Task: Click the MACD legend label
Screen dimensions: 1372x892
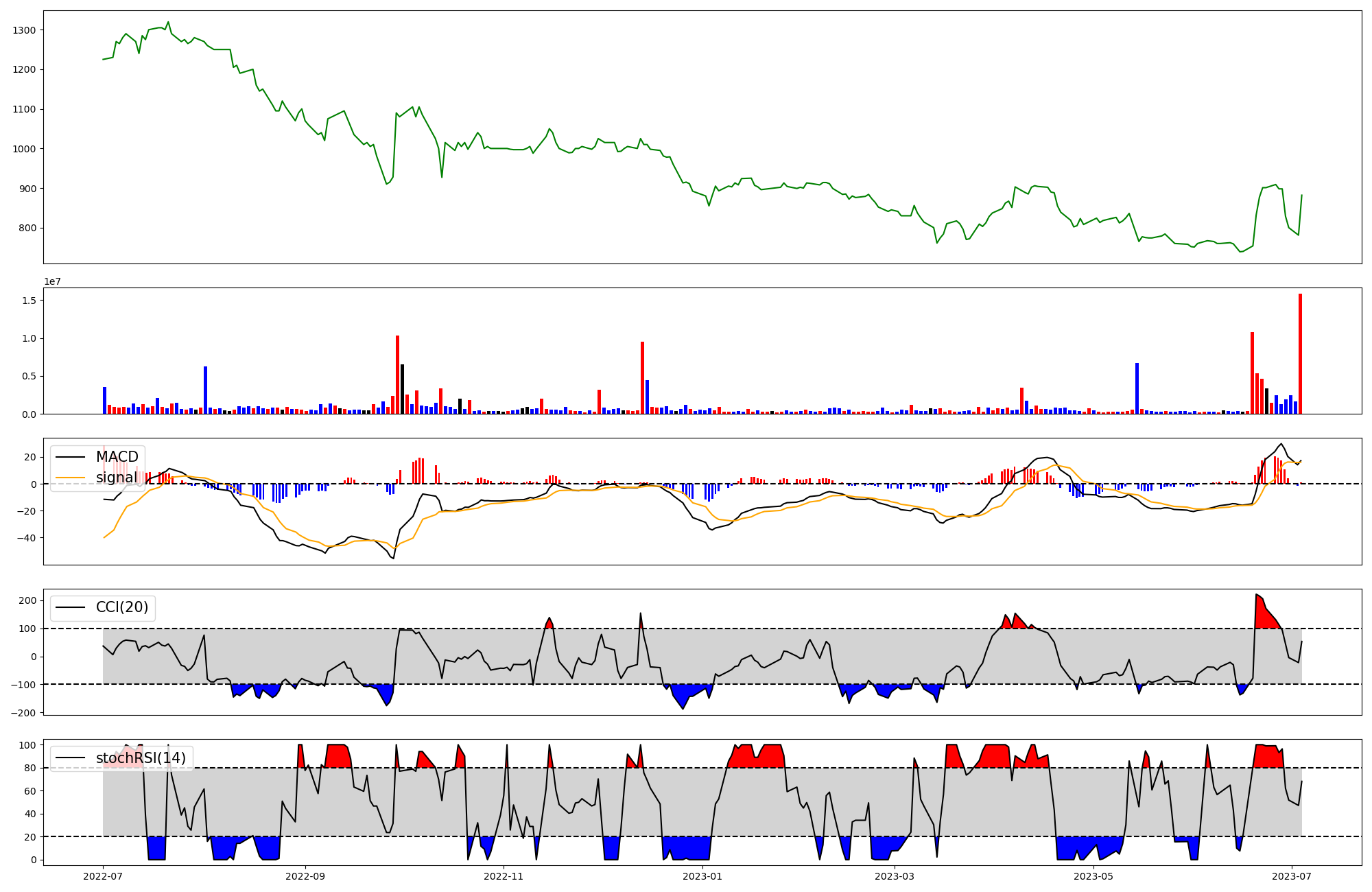Action: pyautogui.click(x=117, y=457)
